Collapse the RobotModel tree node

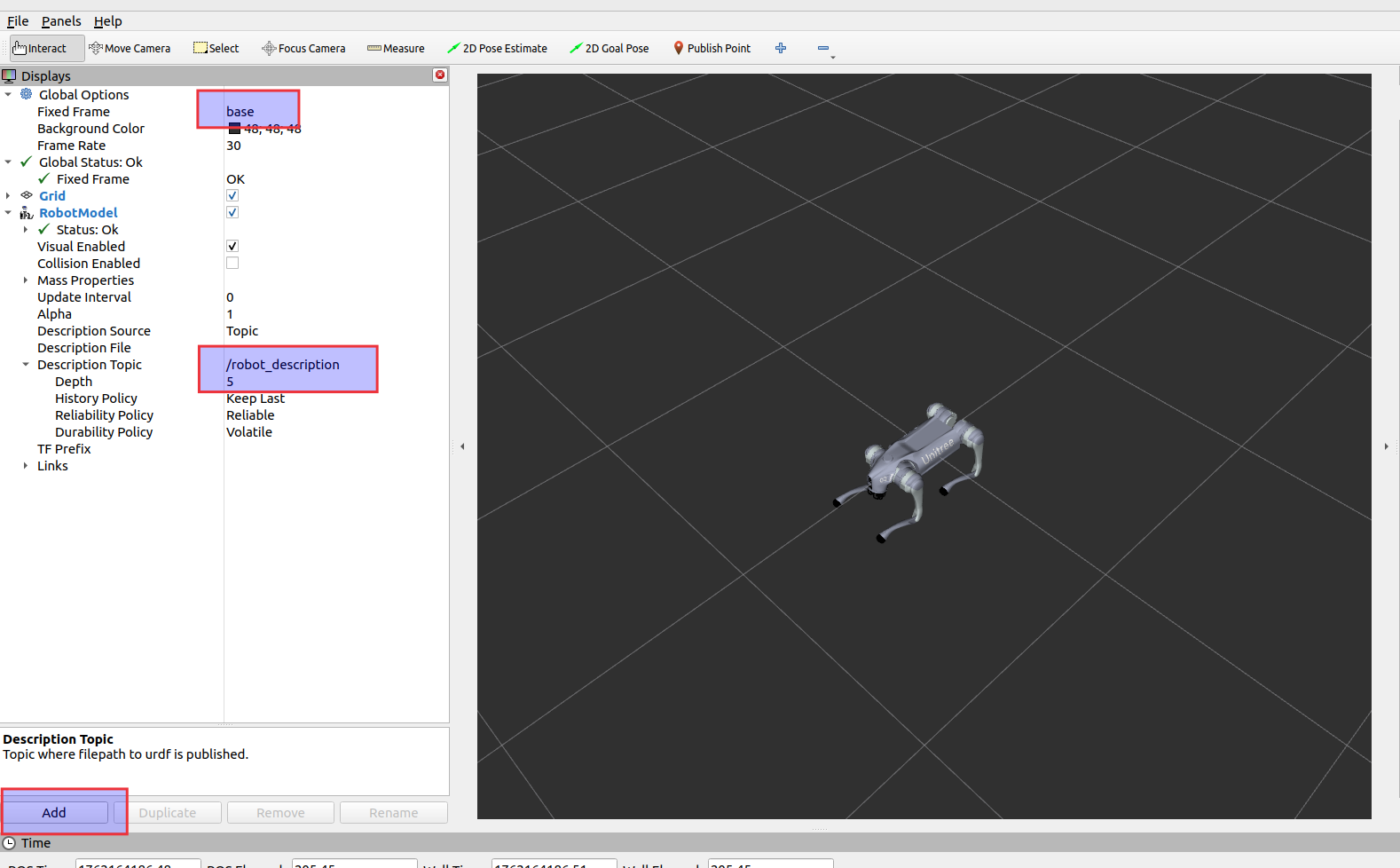pyautogui.click(x=8, y=212)
